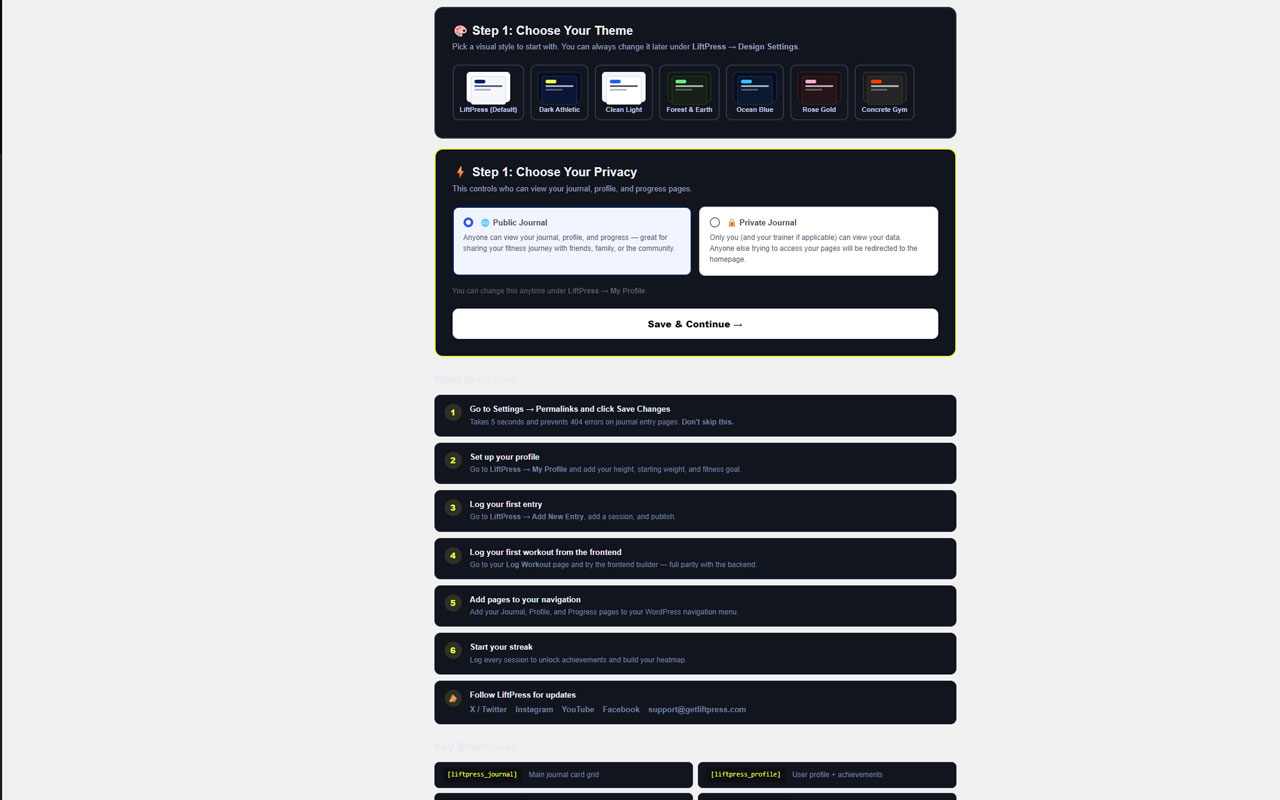This screenshot has height=800, width=1280.
Task: Open the Instagram link
Action: [x=534, y=709]
